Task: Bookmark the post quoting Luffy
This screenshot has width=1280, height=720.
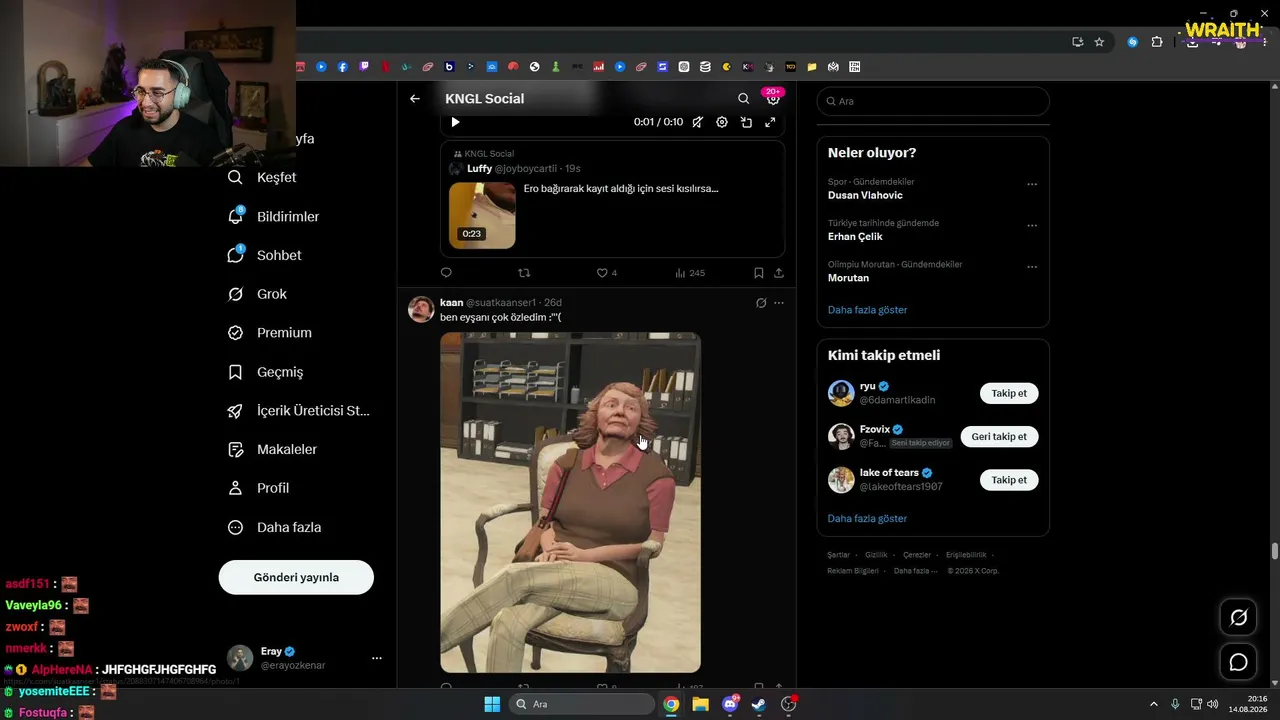Action: tap(758, 273)
